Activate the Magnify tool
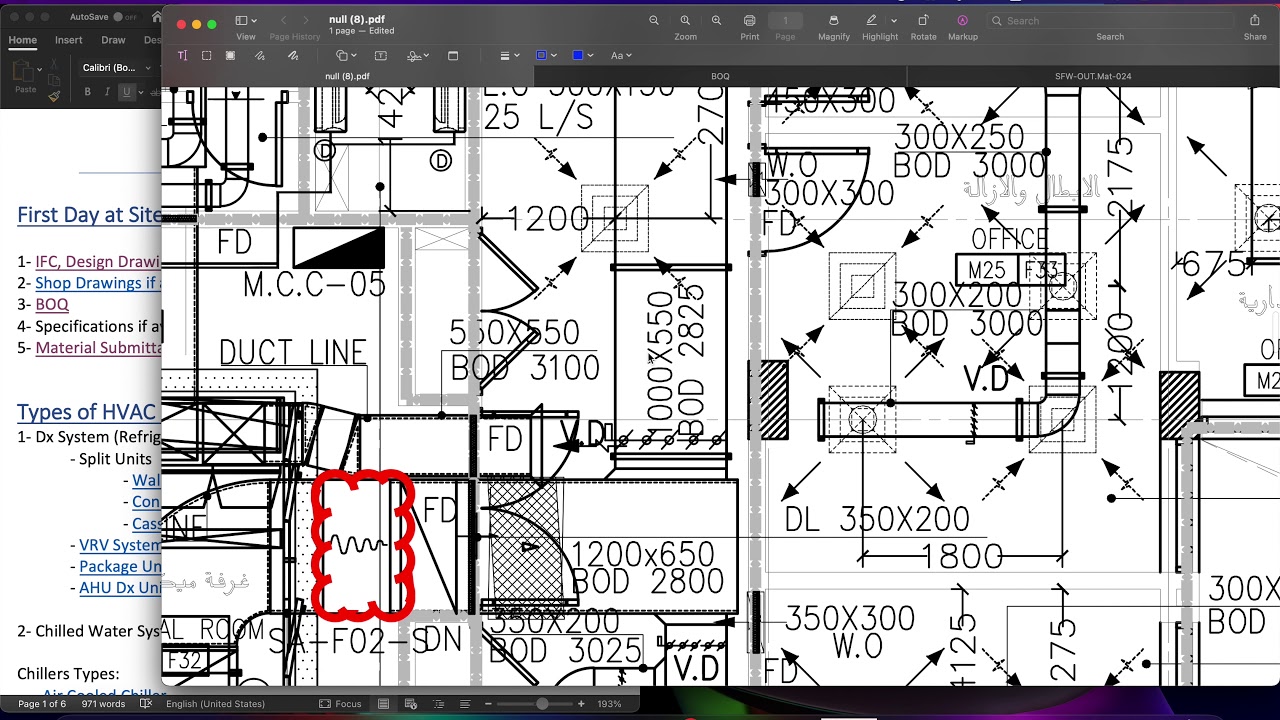 point(834,21)
